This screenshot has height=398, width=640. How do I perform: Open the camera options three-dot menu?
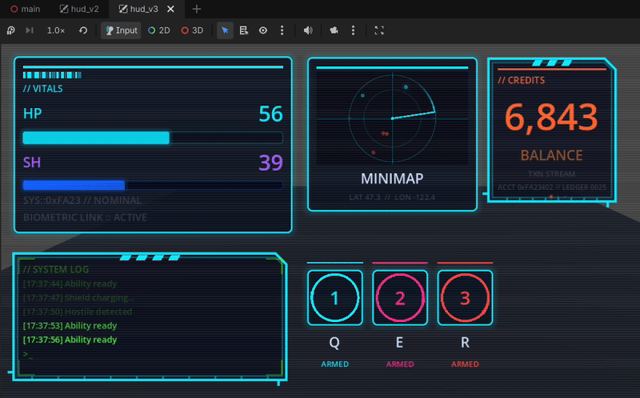click(353, 30)
